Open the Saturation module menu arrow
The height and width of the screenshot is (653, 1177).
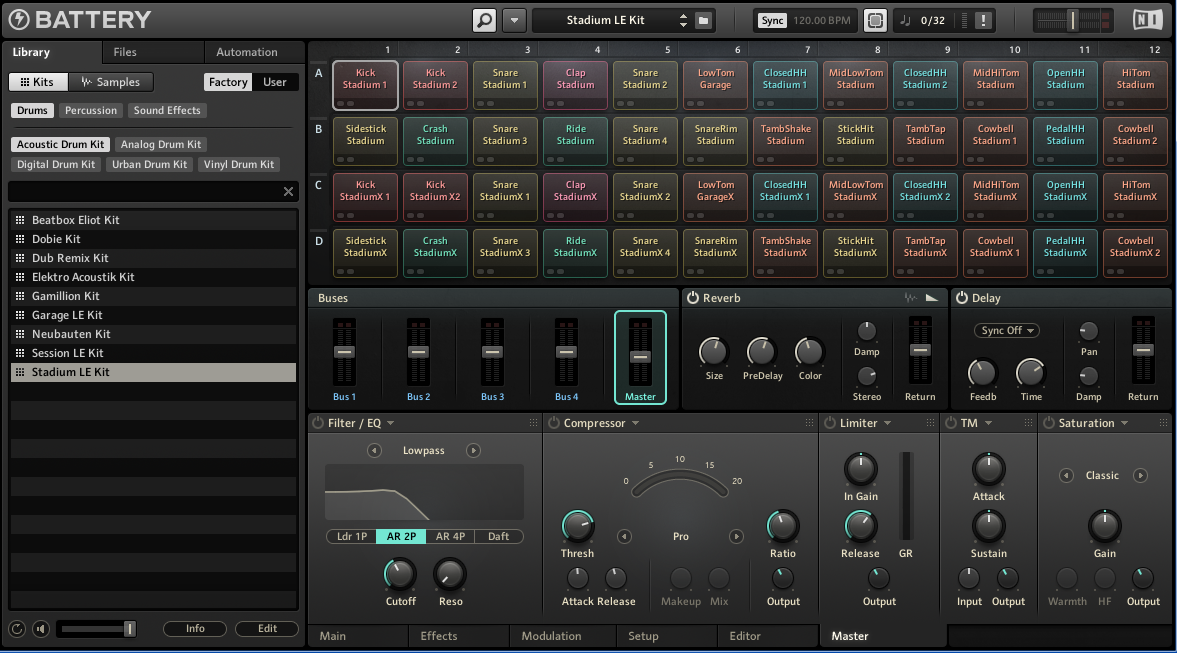1124,423
